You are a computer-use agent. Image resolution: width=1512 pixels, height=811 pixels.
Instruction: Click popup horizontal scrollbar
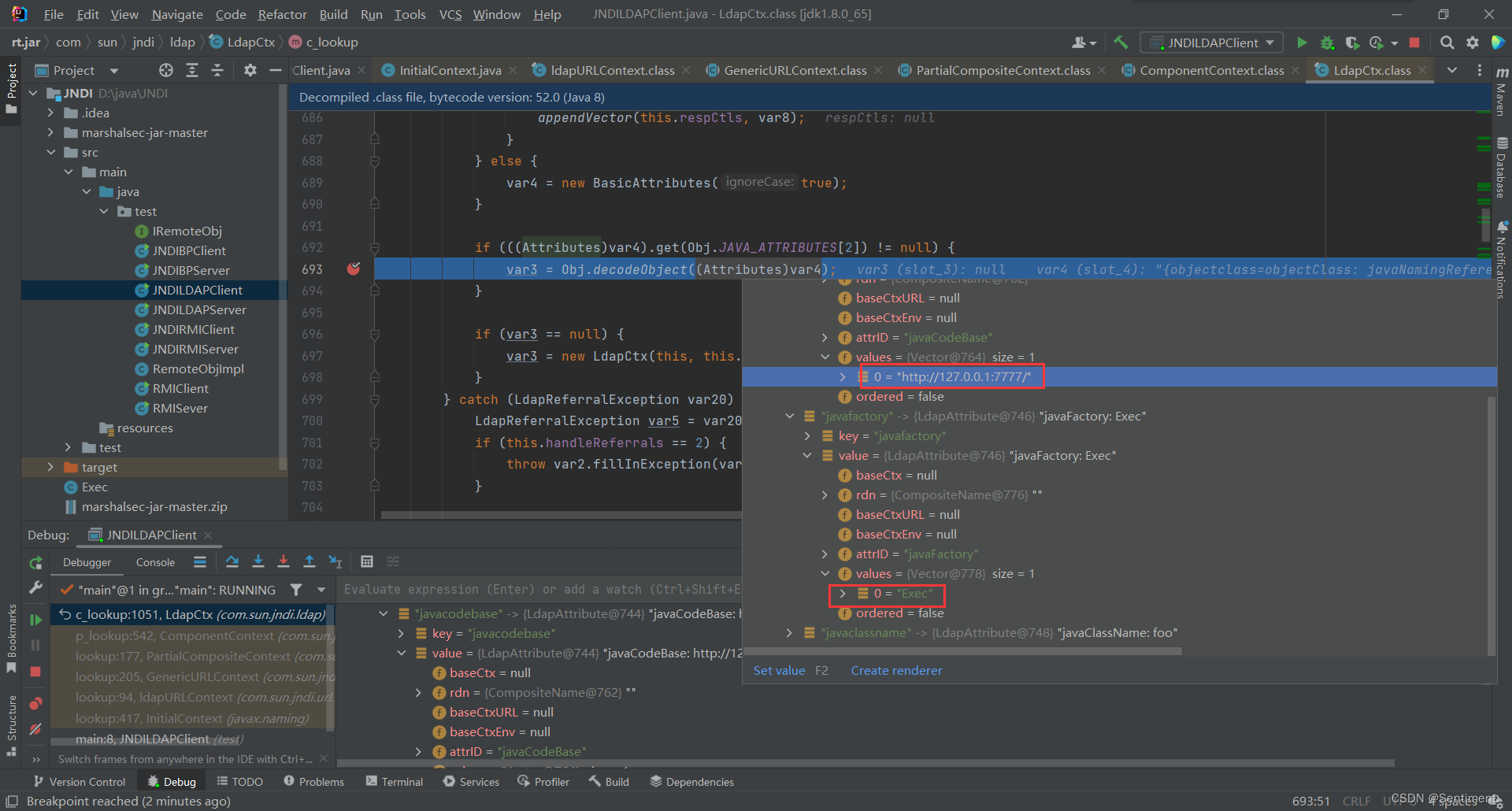962,651
